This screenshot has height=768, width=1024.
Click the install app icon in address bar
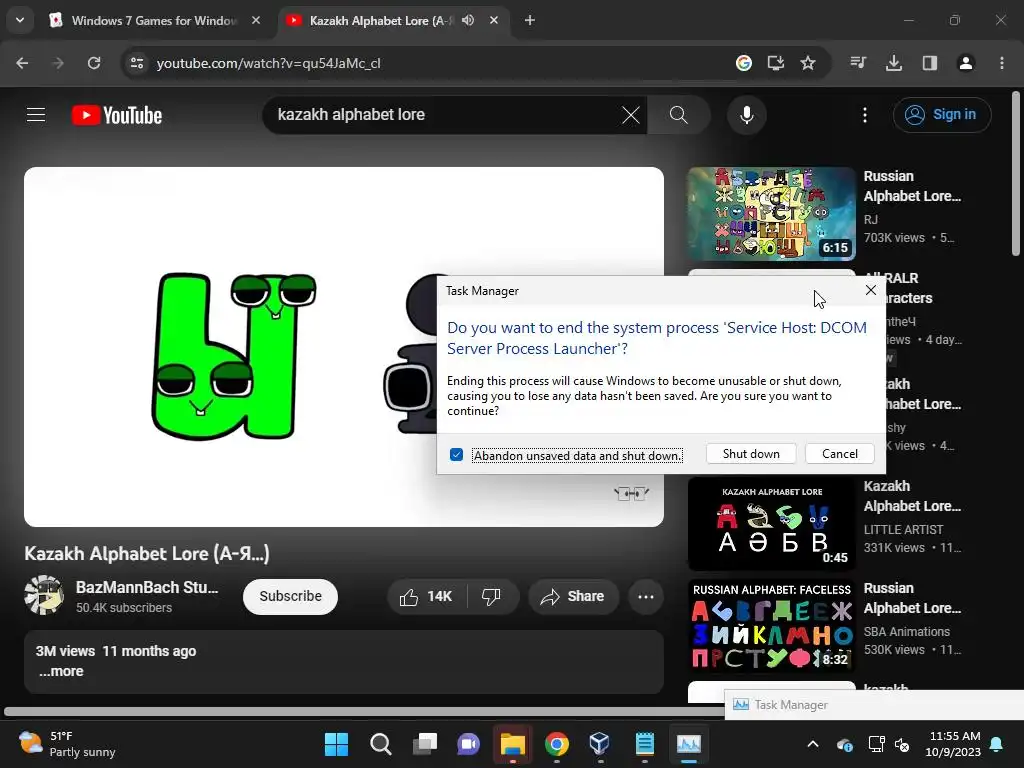pos(775,63)
